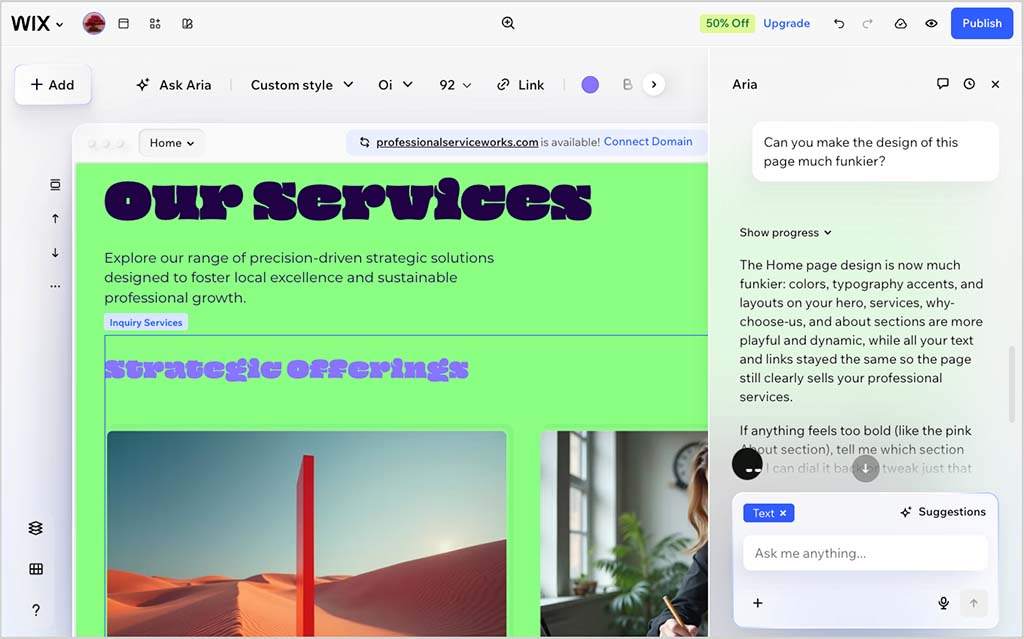Viewport: 1024px width, 639px height.
Task: Click the section layout icon in side strip
Action: coord(56,185)
